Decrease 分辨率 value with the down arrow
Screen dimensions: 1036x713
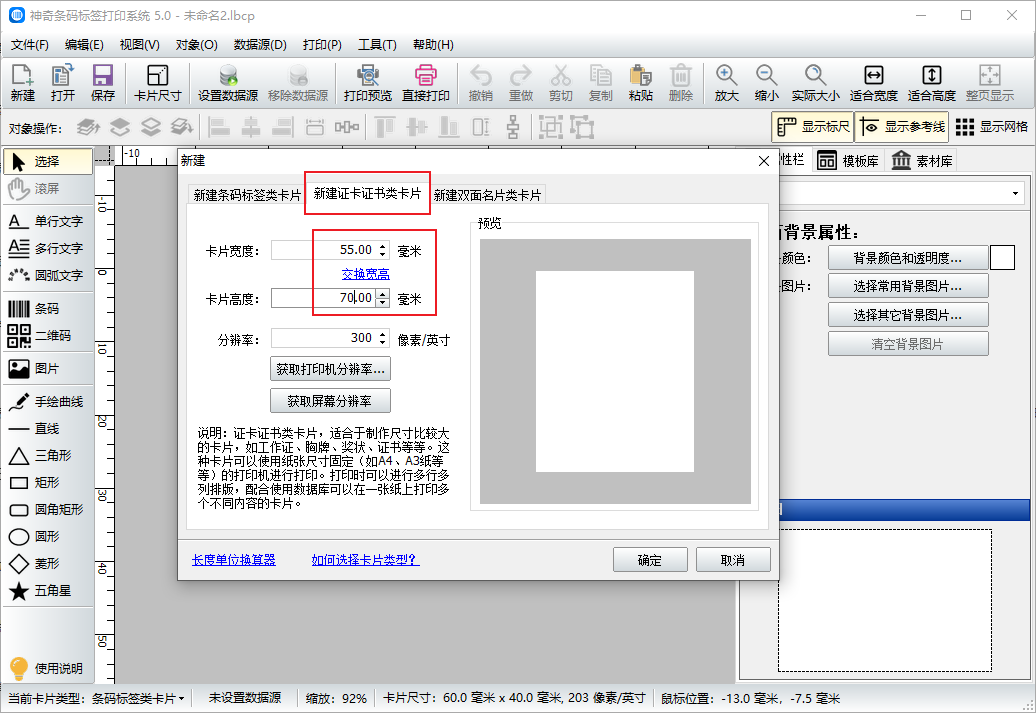382,343
